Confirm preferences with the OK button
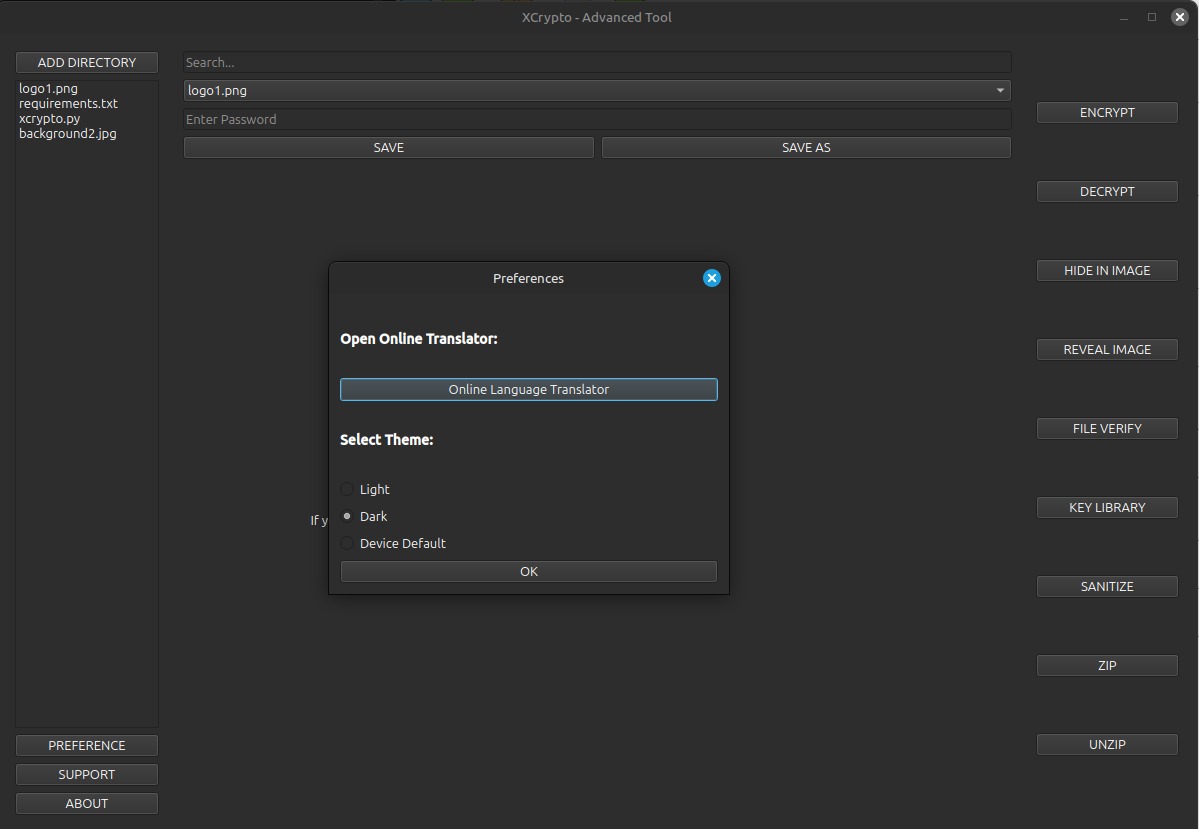This screenshot has width=1199, height=829. coord(528,571)
